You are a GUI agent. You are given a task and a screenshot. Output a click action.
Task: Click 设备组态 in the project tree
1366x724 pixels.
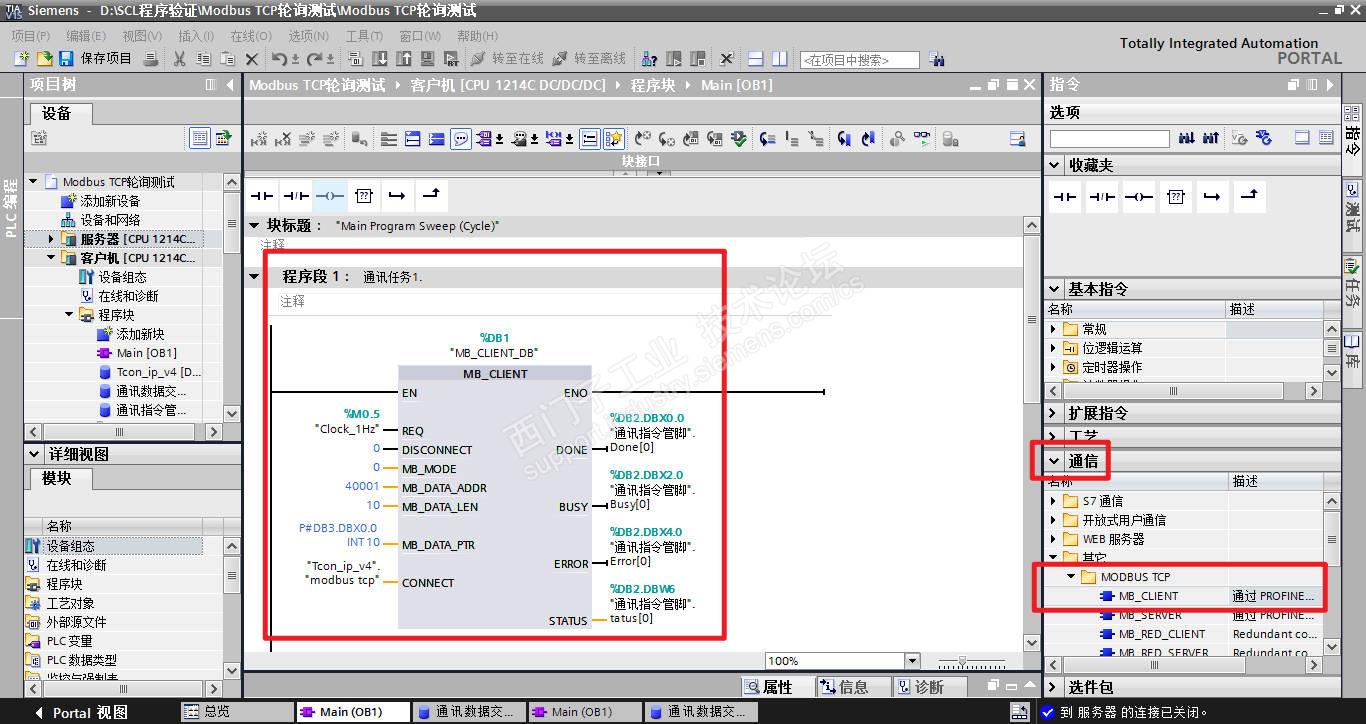[122, 277]
